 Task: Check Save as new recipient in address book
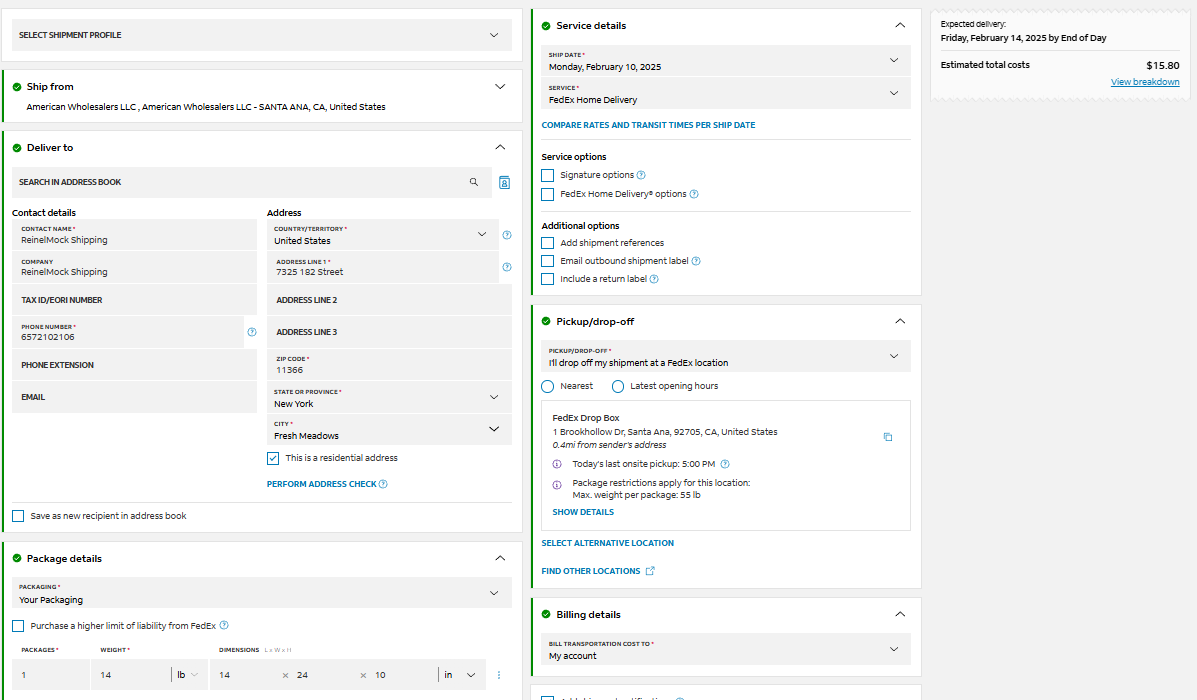click(18, 516)
